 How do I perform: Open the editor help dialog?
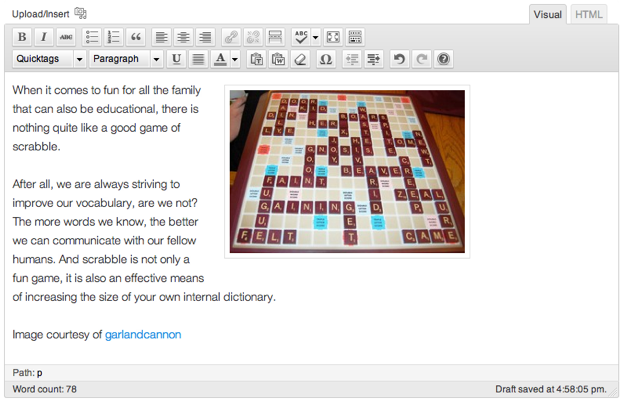click(x=444, y=59)
